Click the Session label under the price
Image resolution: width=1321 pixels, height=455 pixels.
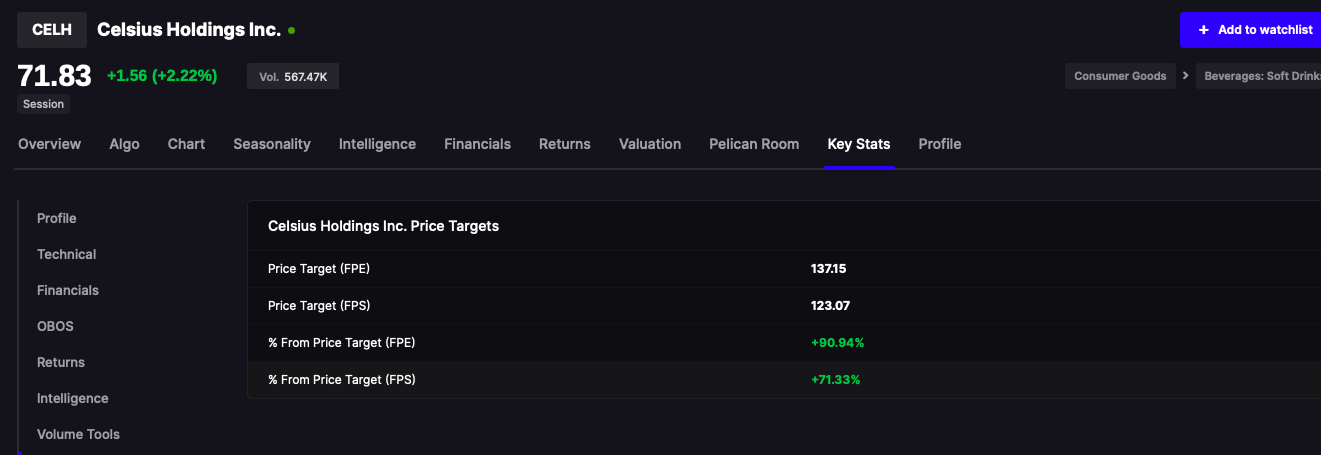click(43, 104)
